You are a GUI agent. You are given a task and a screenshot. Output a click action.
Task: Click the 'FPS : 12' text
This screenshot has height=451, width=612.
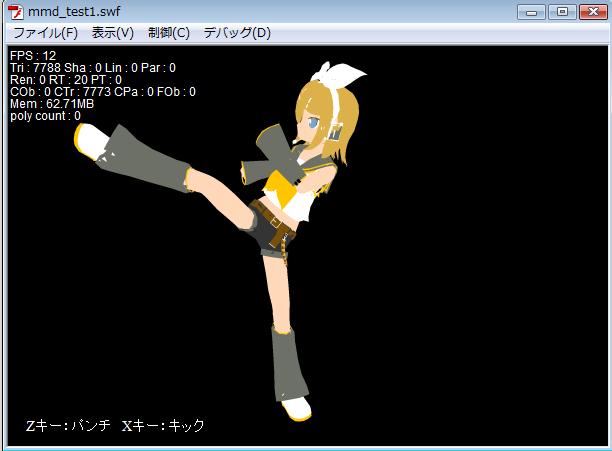pos(33,55)
